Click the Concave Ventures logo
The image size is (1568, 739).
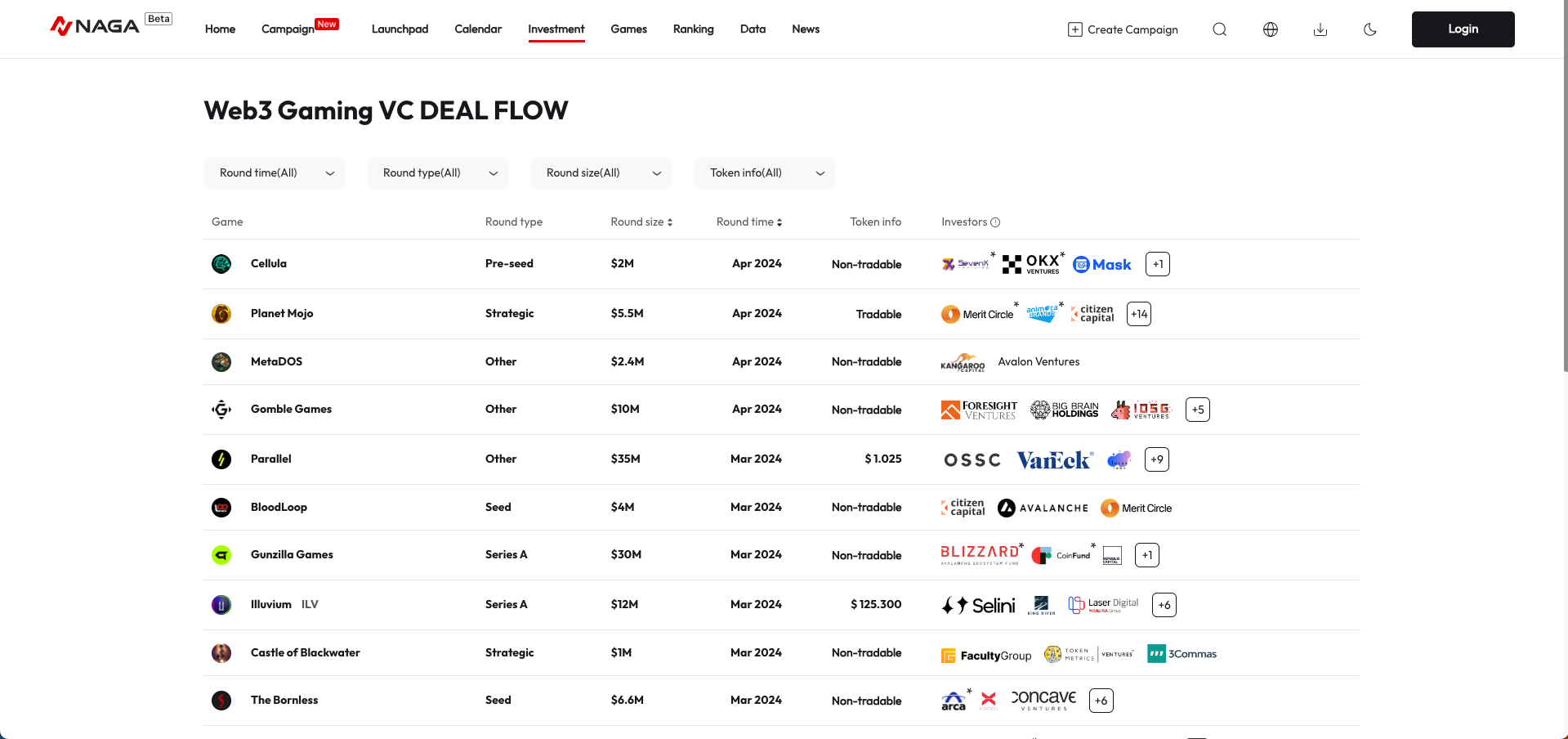click(1043, 701)
